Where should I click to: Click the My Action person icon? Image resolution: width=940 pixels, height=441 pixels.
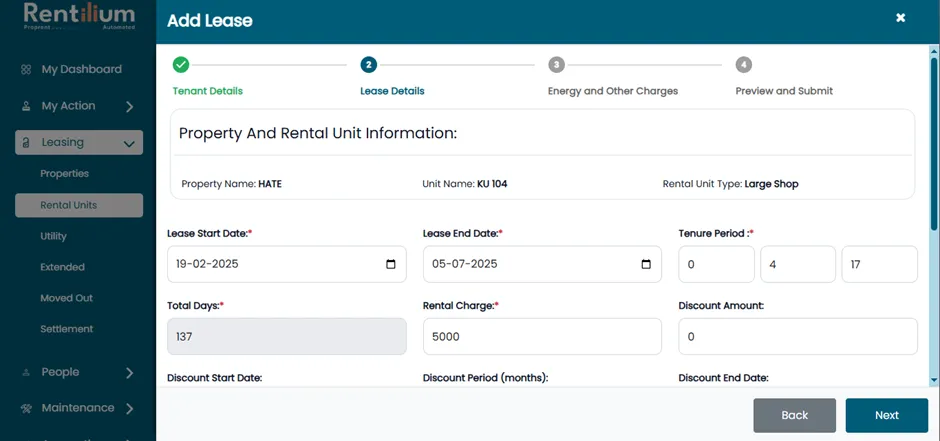point(26,106)
